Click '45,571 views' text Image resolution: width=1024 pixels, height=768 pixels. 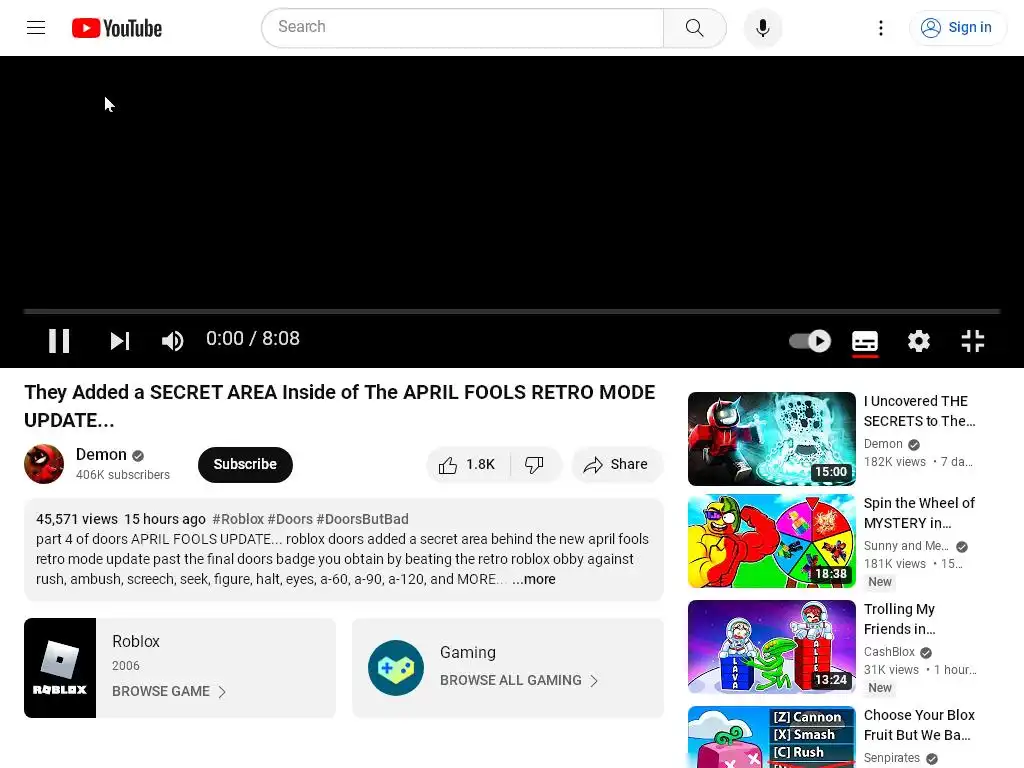coord(76,519)
